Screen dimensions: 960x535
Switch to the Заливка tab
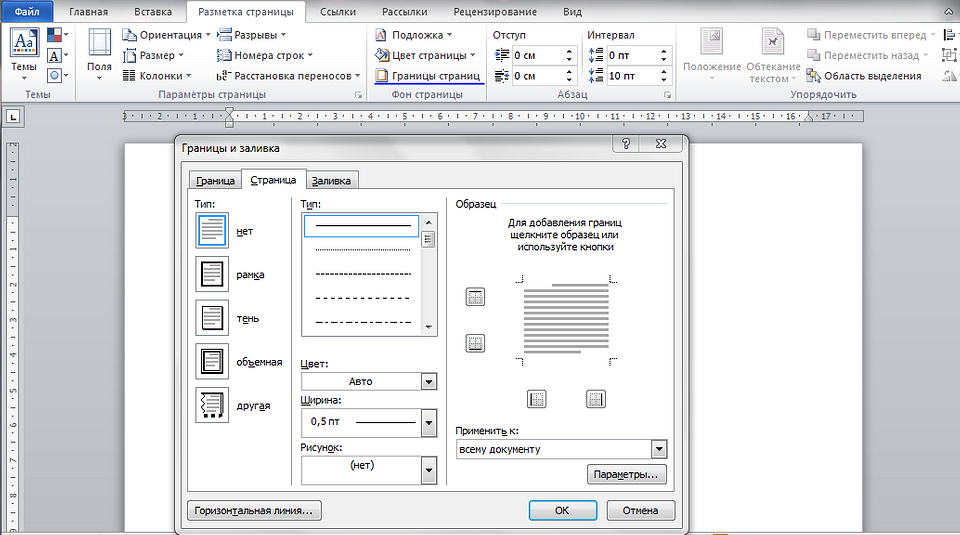(x=332, y=181)
